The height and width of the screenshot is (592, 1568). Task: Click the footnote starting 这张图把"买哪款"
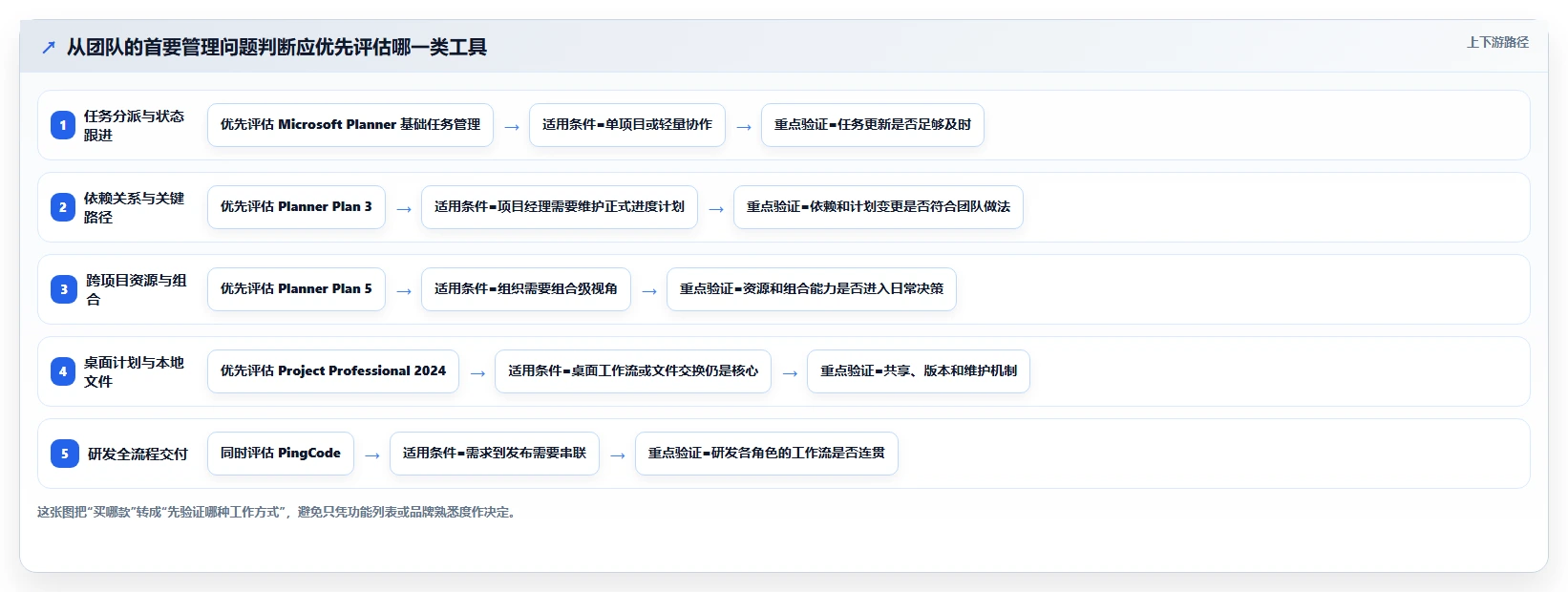click(279, 512)
